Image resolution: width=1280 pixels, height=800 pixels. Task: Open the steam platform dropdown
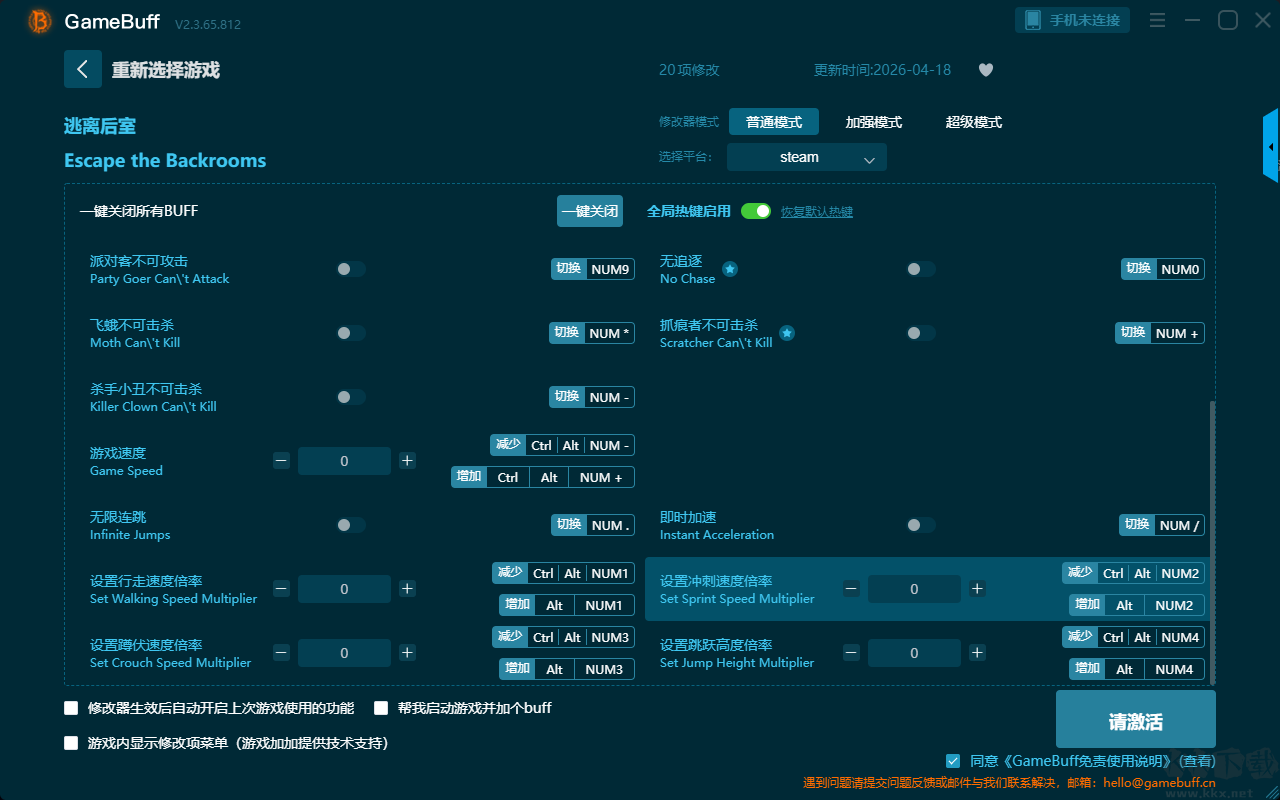(807, 157)
